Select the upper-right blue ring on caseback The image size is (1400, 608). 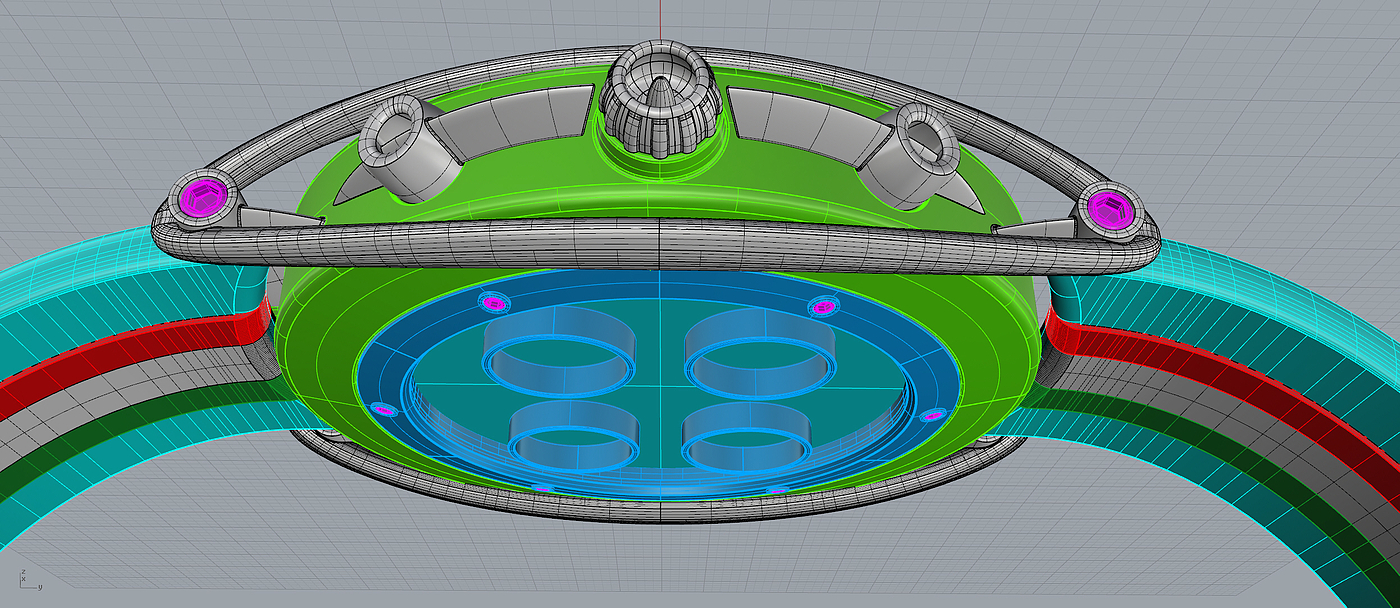(x=762, y=353)
